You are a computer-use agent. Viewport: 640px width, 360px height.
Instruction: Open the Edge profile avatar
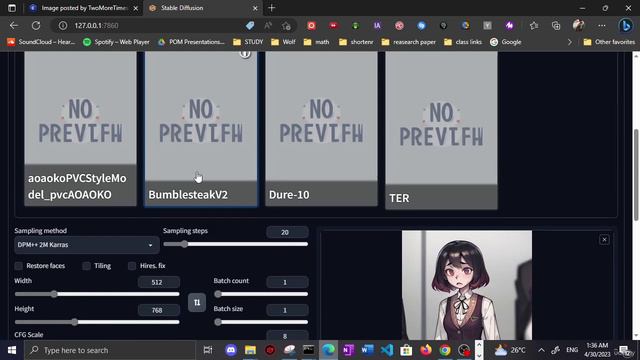pos(578,25)
